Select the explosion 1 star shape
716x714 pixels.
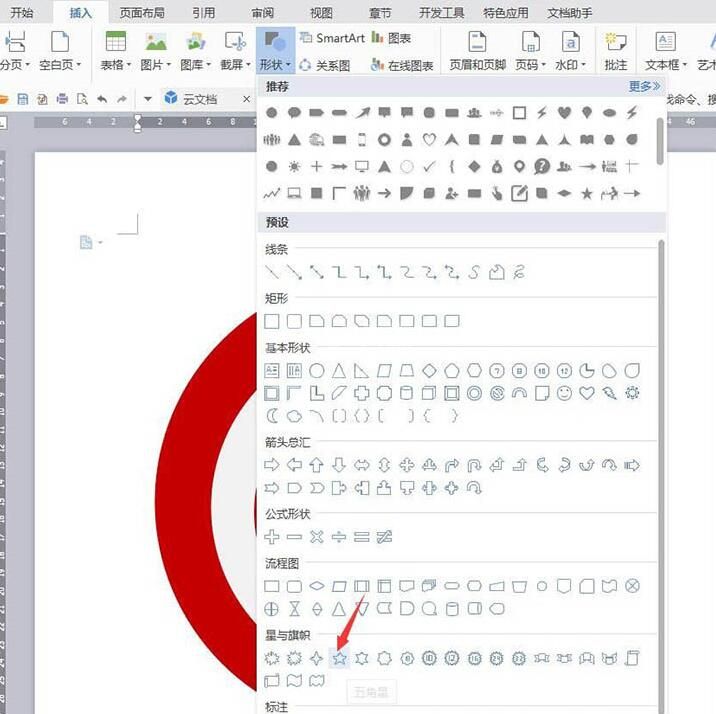click(272, 658)
